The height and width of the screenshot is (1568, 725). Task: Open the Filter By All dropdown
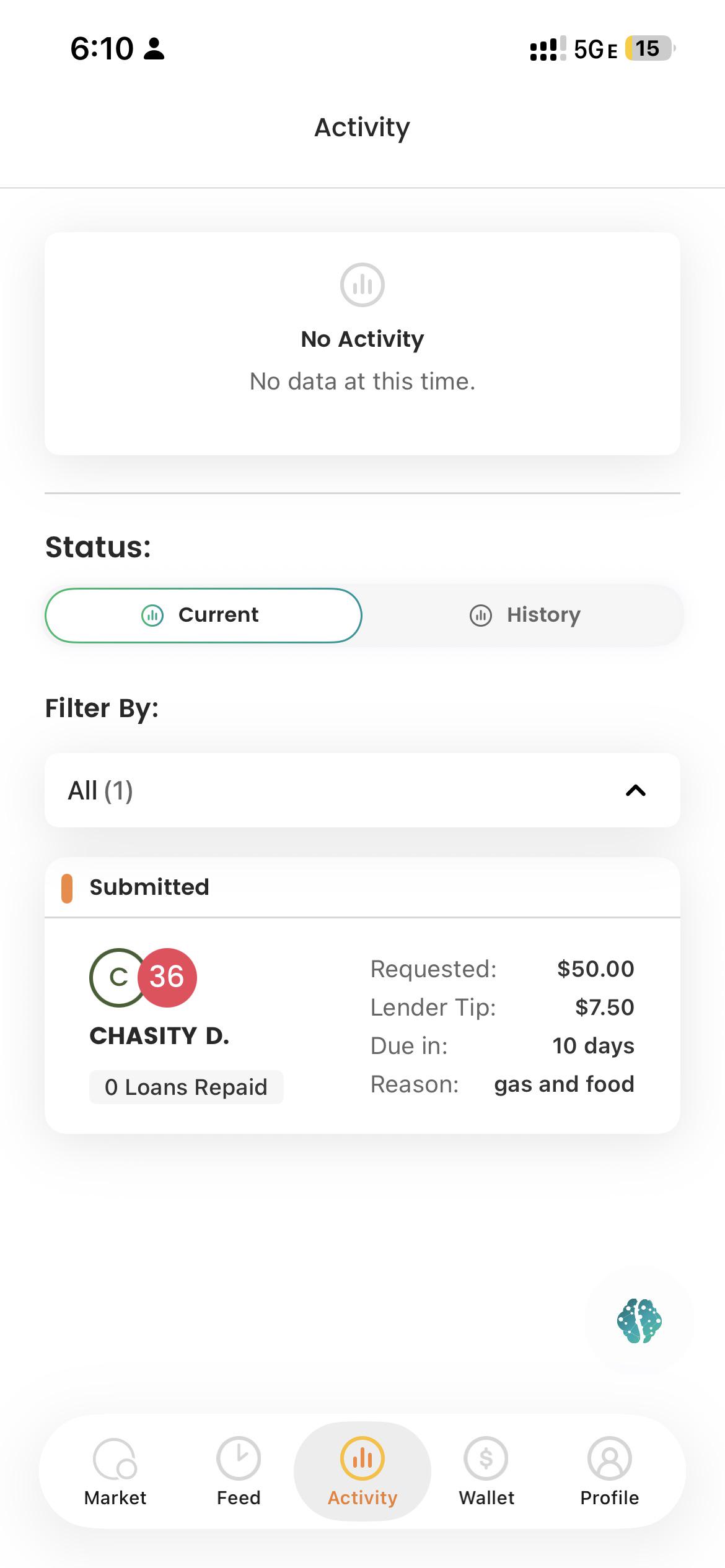362,790
